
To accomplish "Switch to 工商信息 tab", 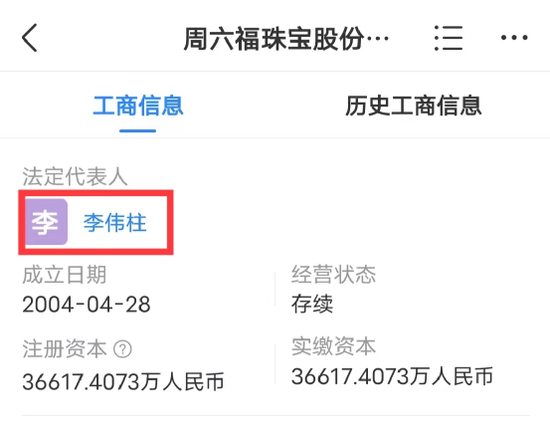I will (x=138, y=105).
